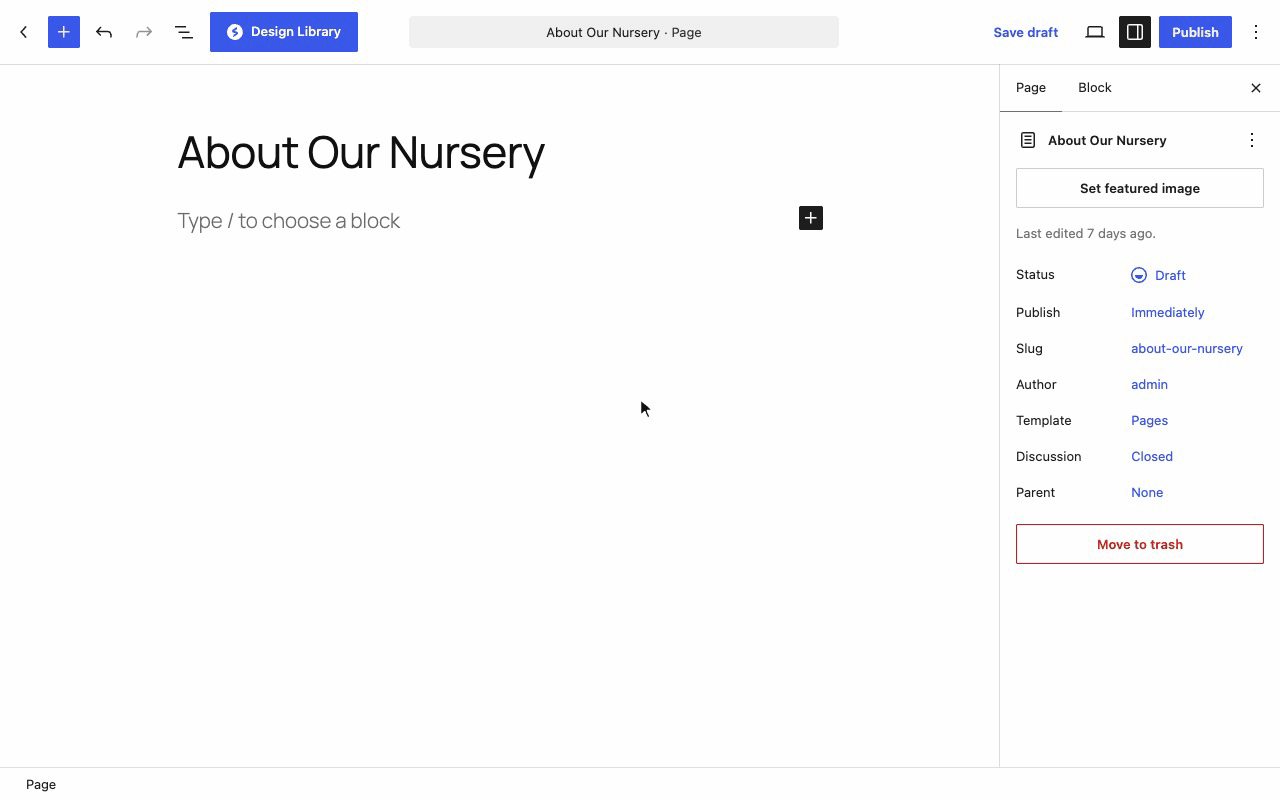The height and width of the screenshot is (800, 1280).
Task: Toggle the settings sidebar panel
Action: tap(1135, 32)
